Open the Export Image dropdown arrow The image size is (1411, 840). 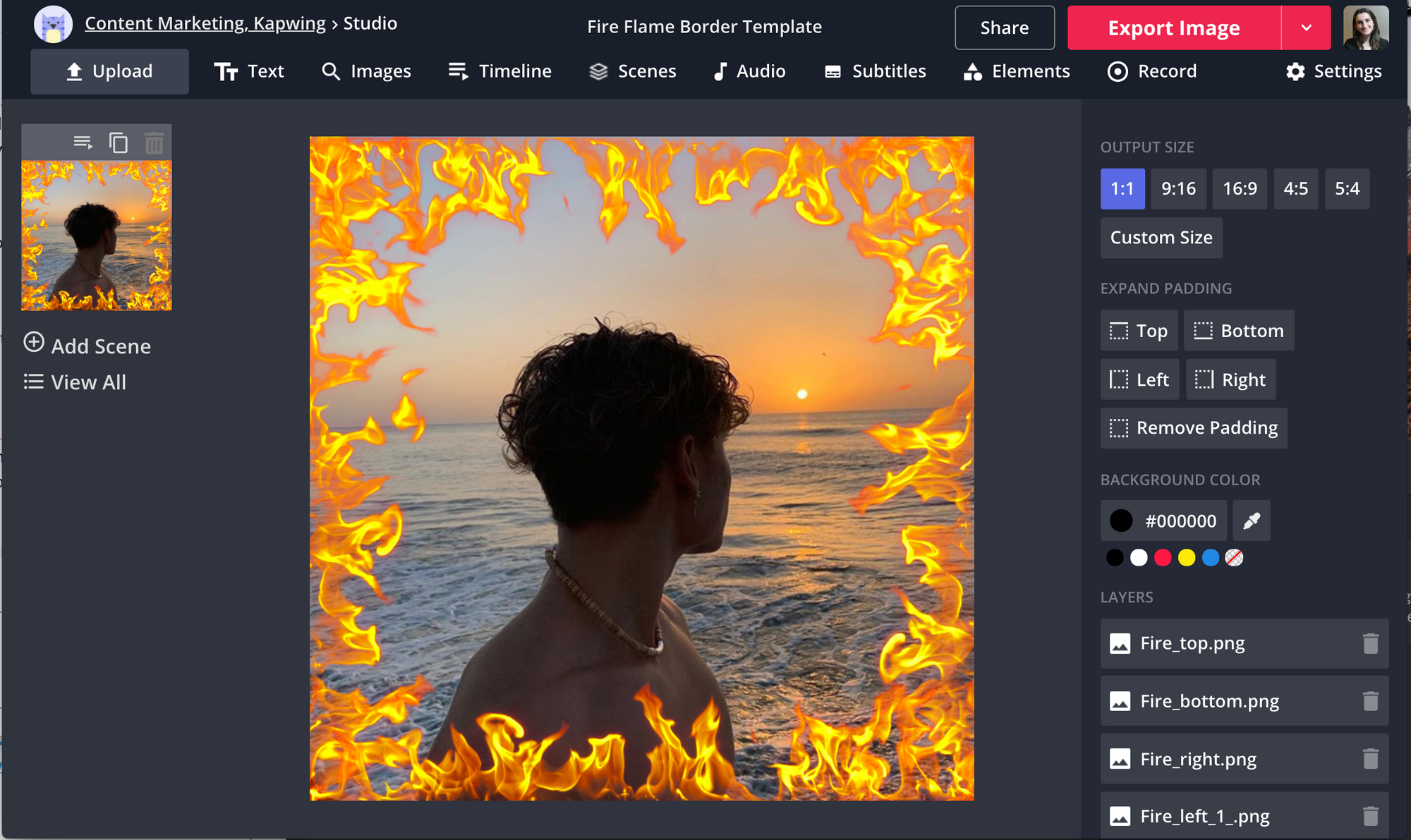click(1306, 28)
